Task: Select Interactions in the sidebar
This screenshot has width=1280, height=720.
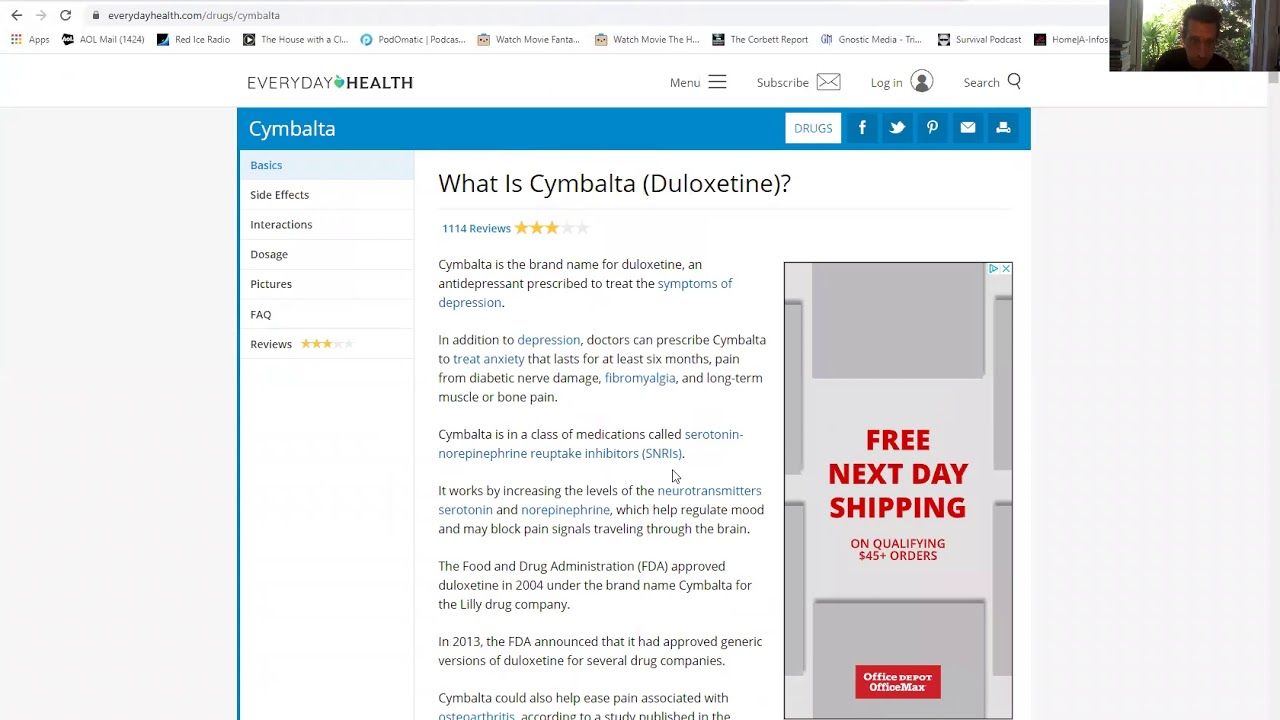Action: point(281,224)
